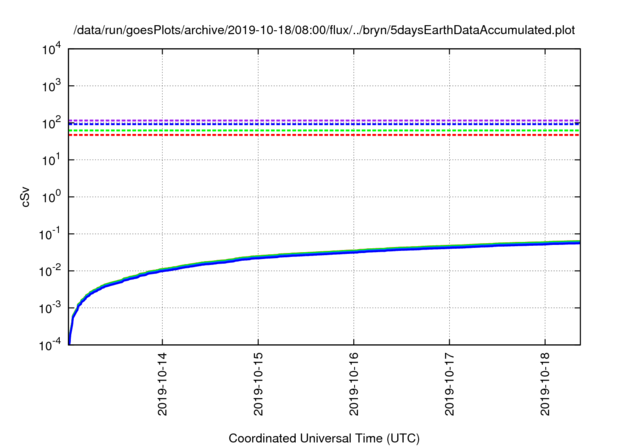Click the 2019-10-18 date label
Screen dimensions: 640x448
pos(545,384)
